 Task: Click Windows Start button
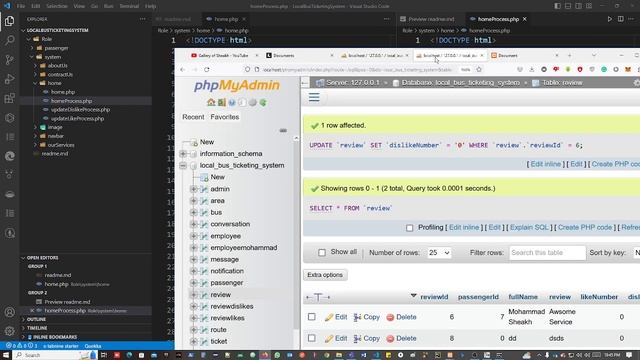6,355
